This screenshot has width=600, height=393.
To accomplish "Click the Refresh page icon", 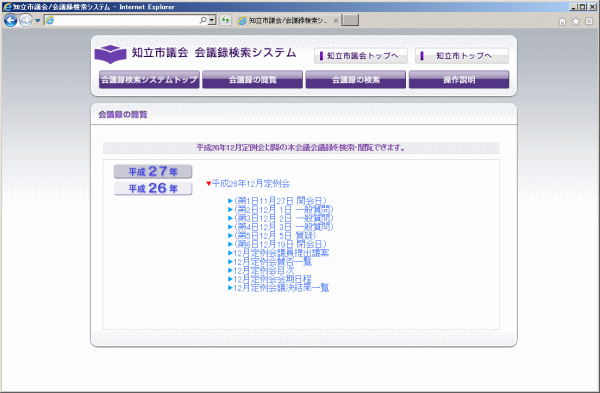I will [x=225, y=20].
